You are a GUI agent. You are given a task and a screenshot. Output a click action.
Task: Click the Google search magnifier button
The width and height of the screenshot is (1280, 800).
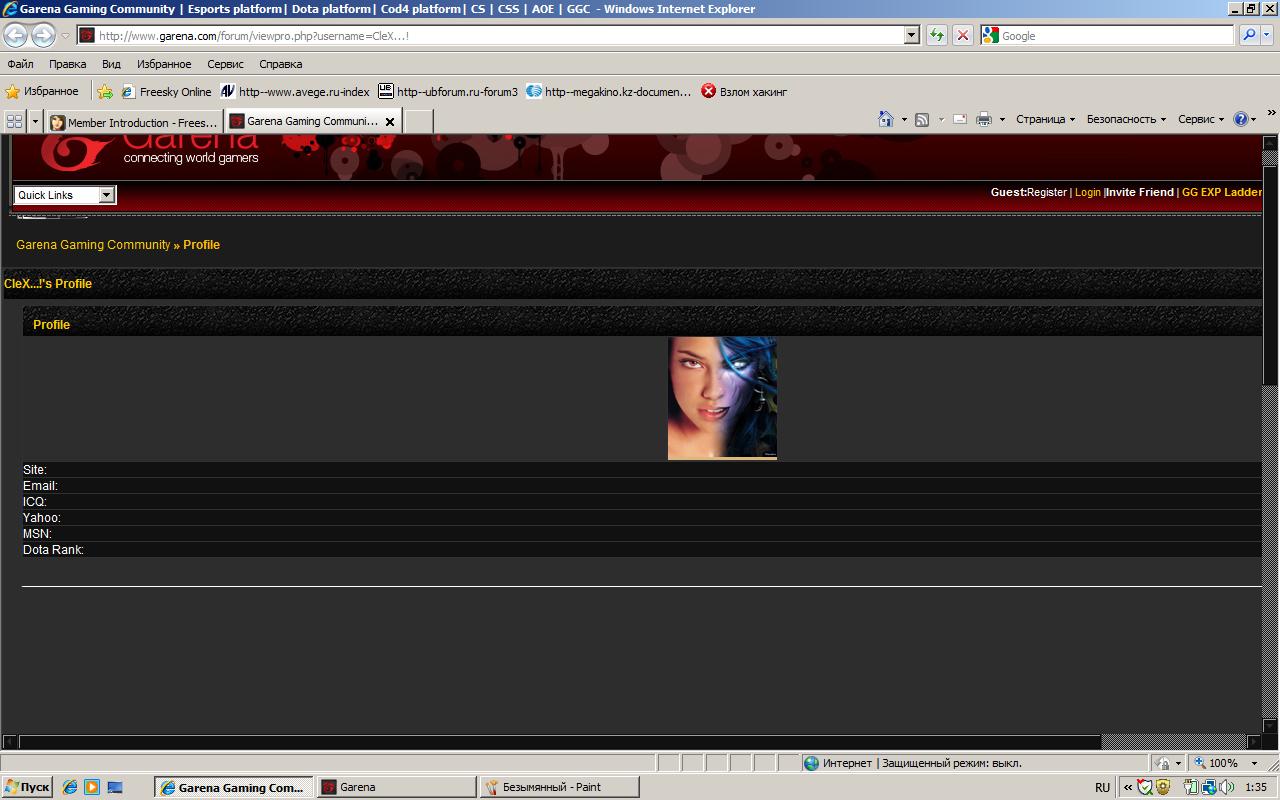[x=1249, y=36]
